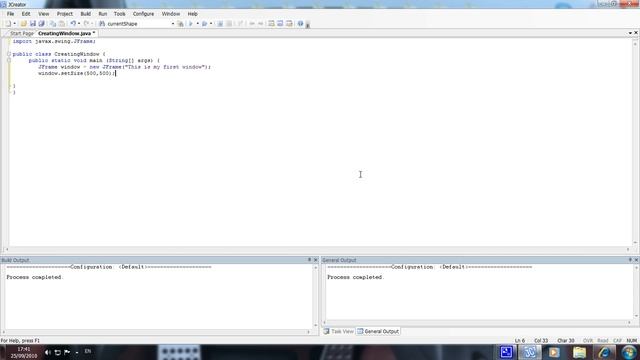Toggle the OVR overwrite status indicator
This screenshot has width=640, height=360.
coord(588,340)
